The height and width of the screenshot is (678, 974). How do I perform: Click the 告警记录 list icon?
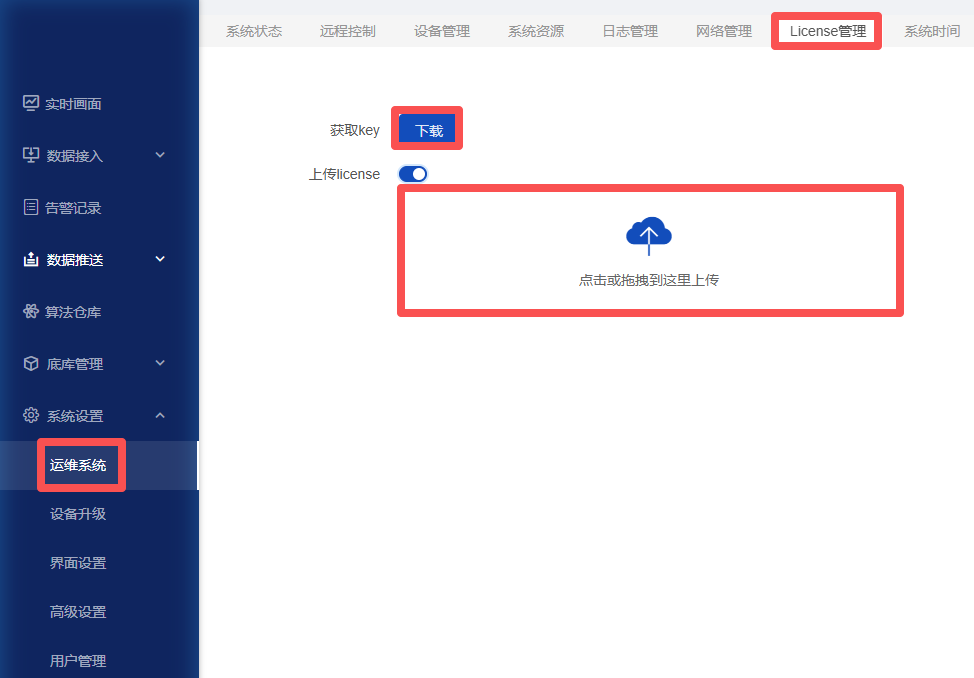pyautogui.click(x=30, y=207)
